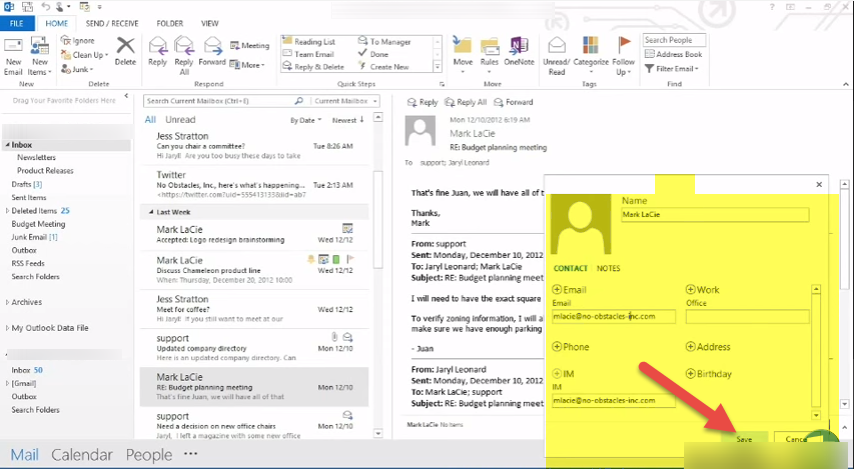Image resolution: width=854 pixels, height=469 pixels.
Task: Create a New Email
Action: [x=13, y=57]
